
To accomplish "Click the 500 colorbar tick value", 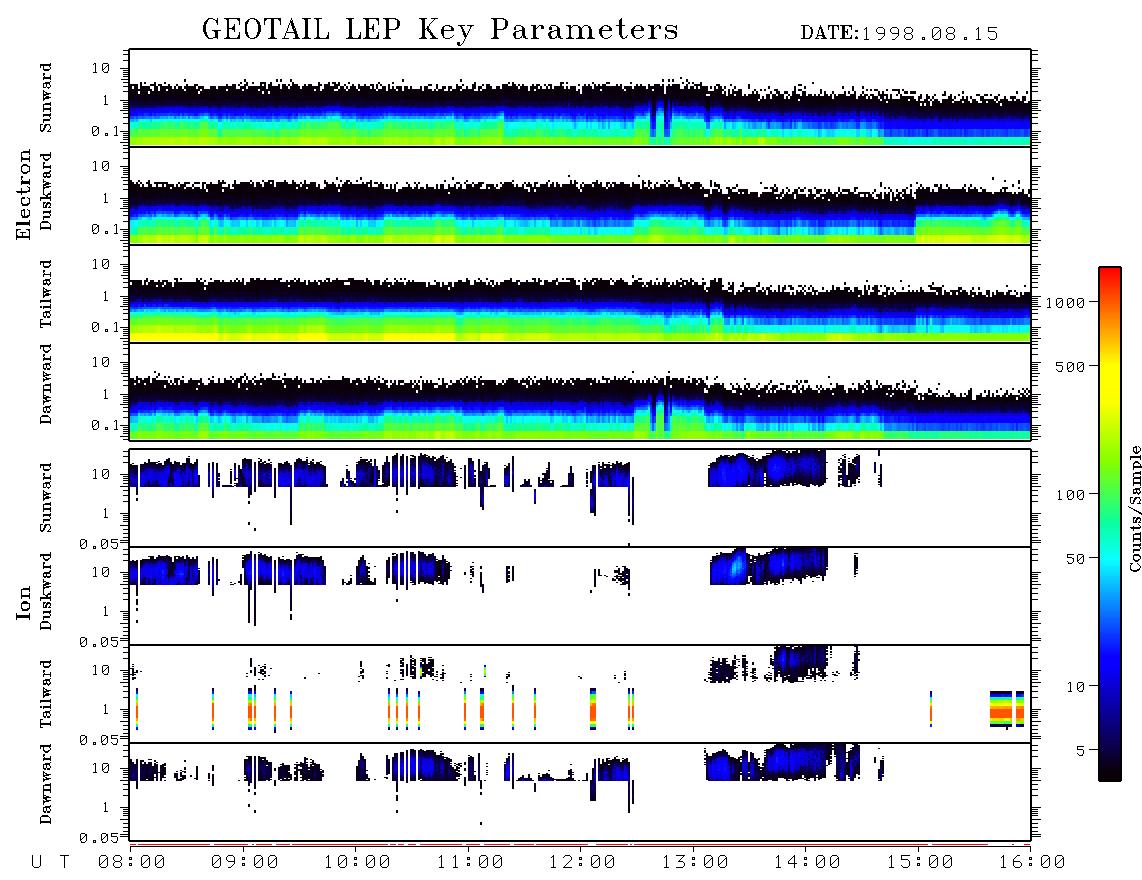I will coord(1070,367).
